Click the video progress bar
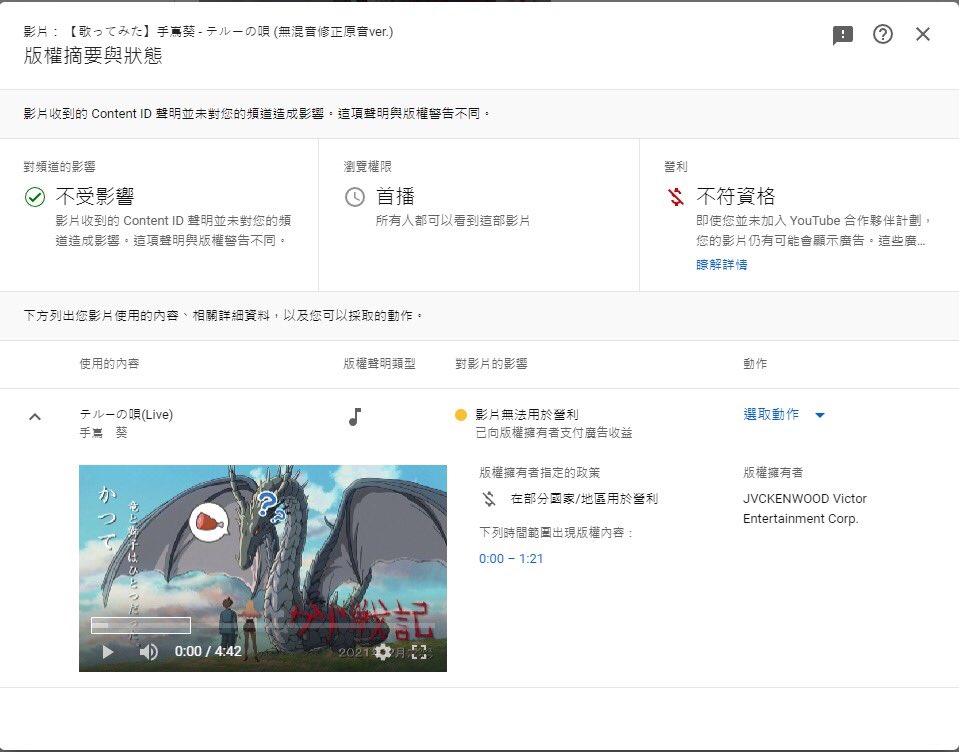959x752 pixels. (x=263, y=625)
